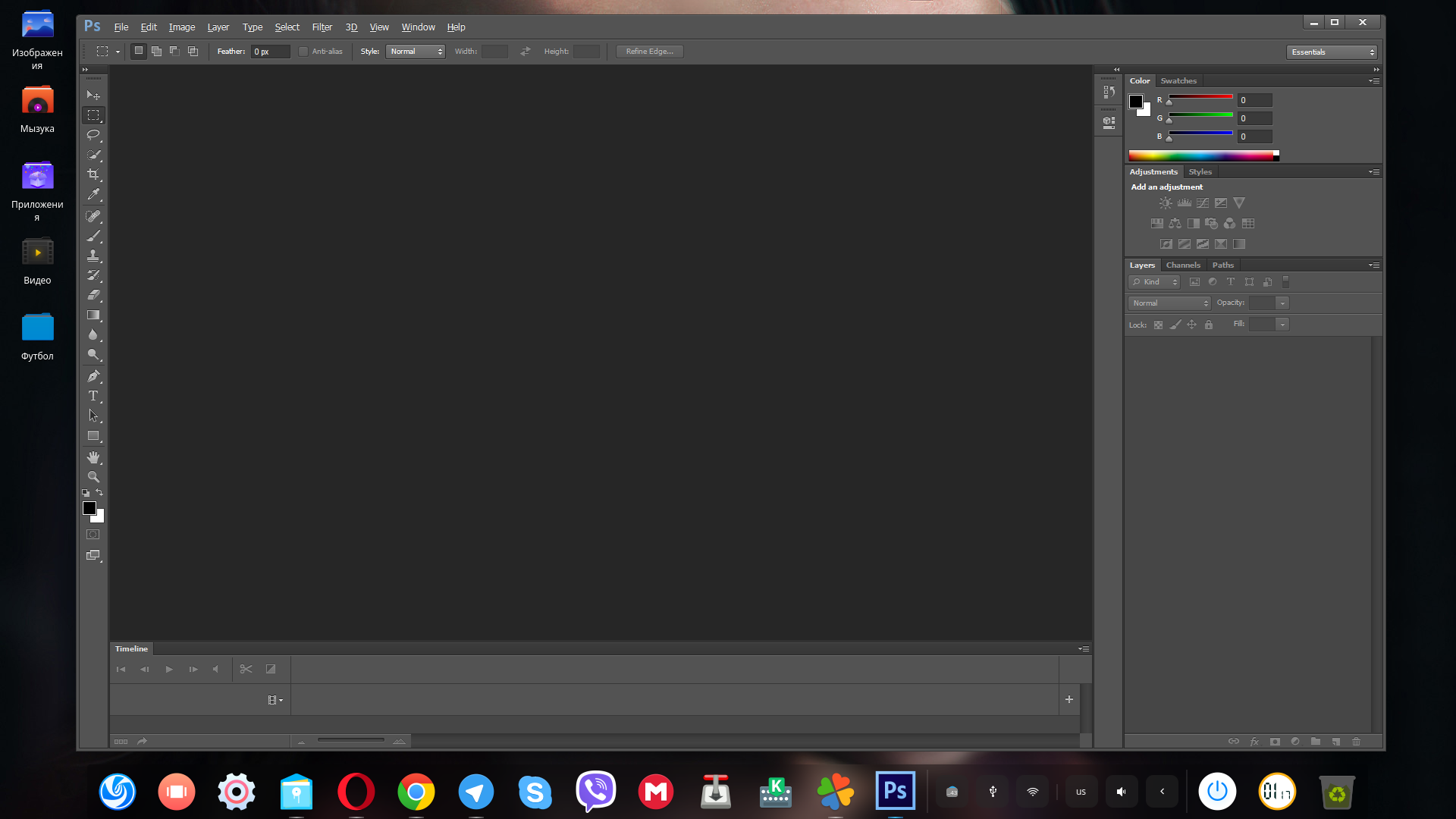The image size is (1456, 819).
Task: Switch to the Swatches tab
Action: click(1178, 80)
